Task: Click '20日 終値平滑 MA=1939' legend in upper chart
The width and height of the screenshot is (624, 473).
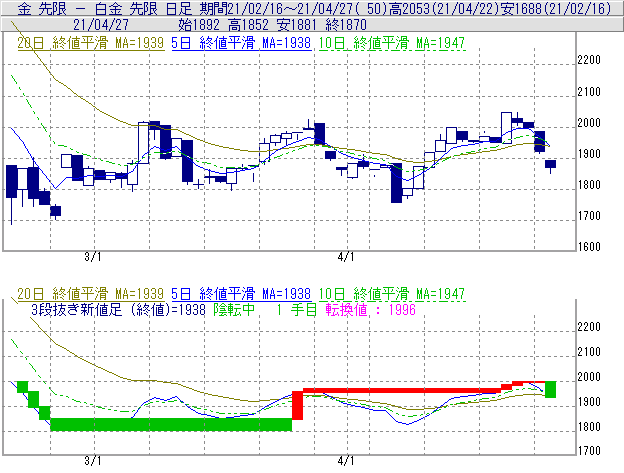Action: [91, 43]
